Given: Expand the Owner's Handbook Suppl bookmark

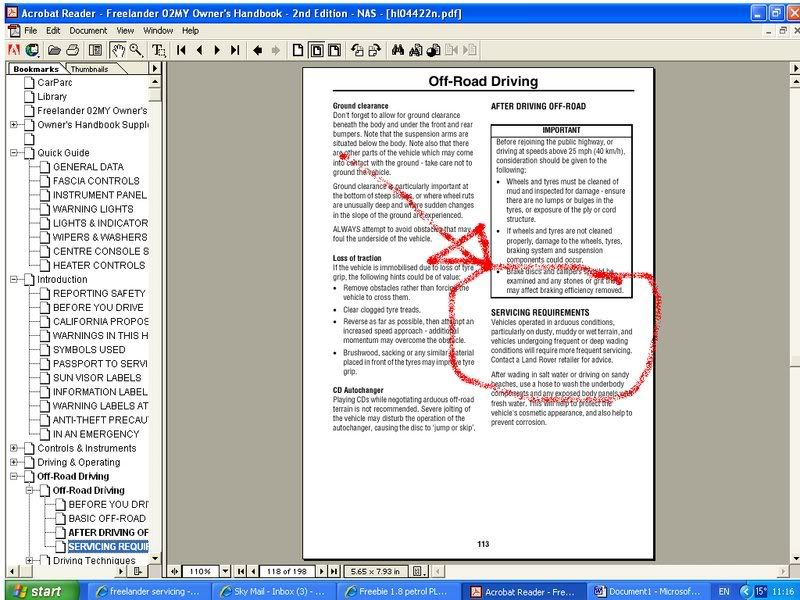Looking at the screenshot, I should click(14, 124).
